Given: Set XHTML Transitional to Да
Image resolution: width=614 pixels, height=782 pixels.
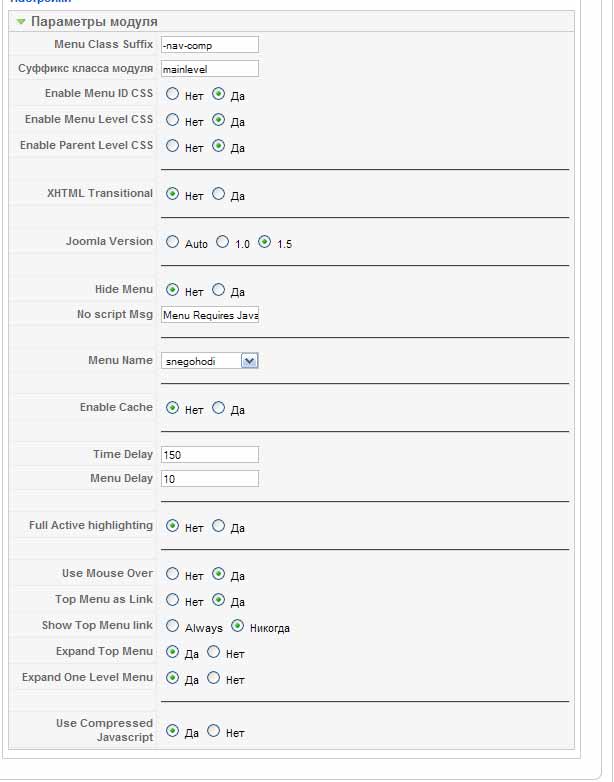Looking at the screenshot, I should pos(219,194).
